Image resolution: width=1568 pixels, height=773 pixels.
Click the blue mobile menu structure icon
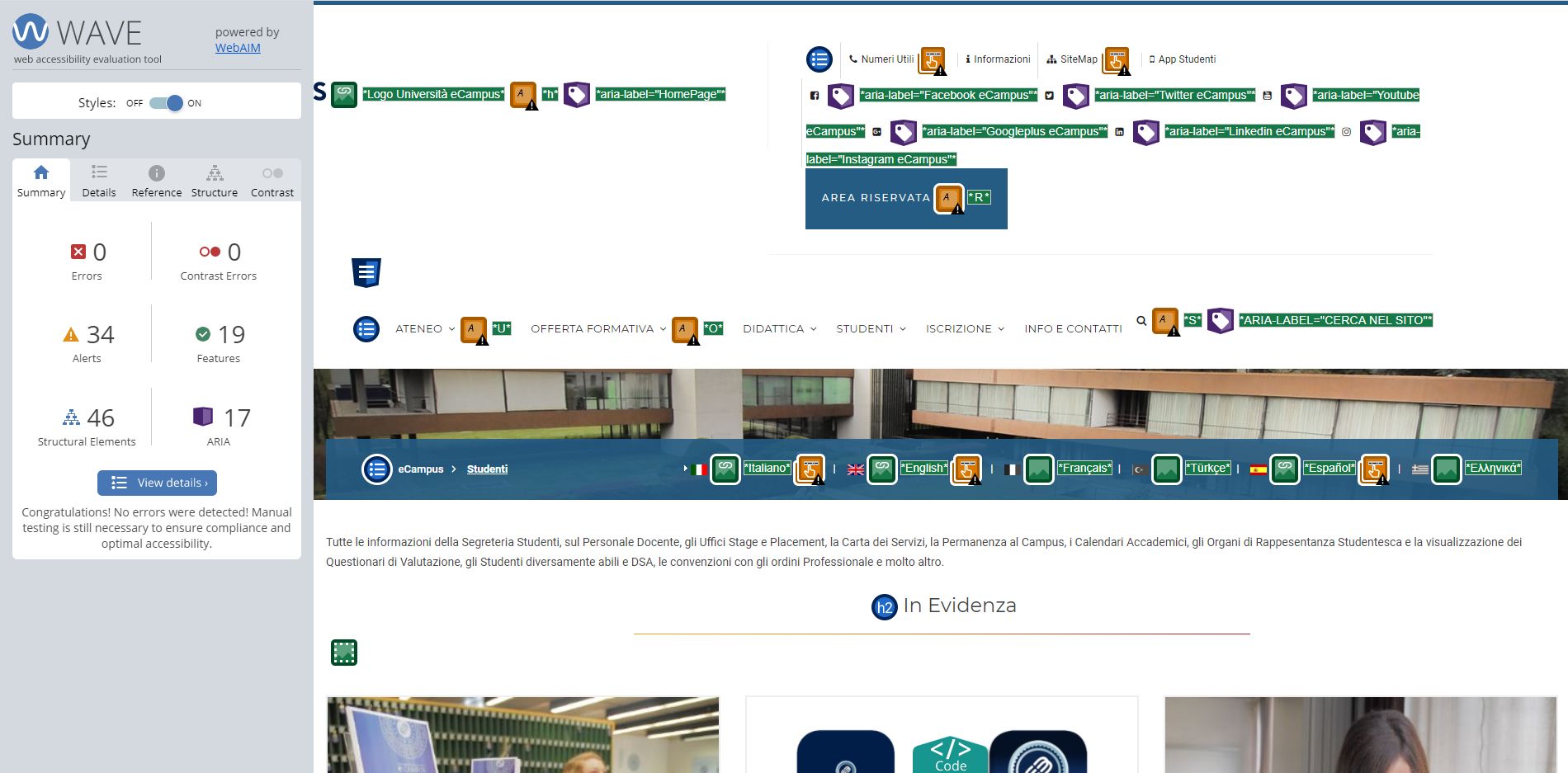click(x=366, y=272)
